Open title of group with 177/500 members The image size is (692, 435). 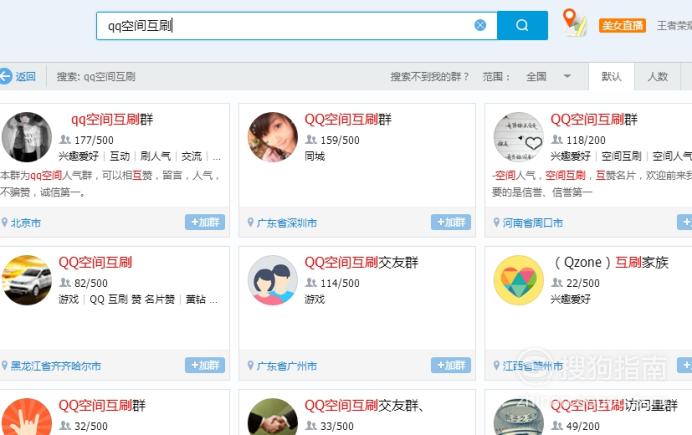pyautogui.click(x=112, y=119)
